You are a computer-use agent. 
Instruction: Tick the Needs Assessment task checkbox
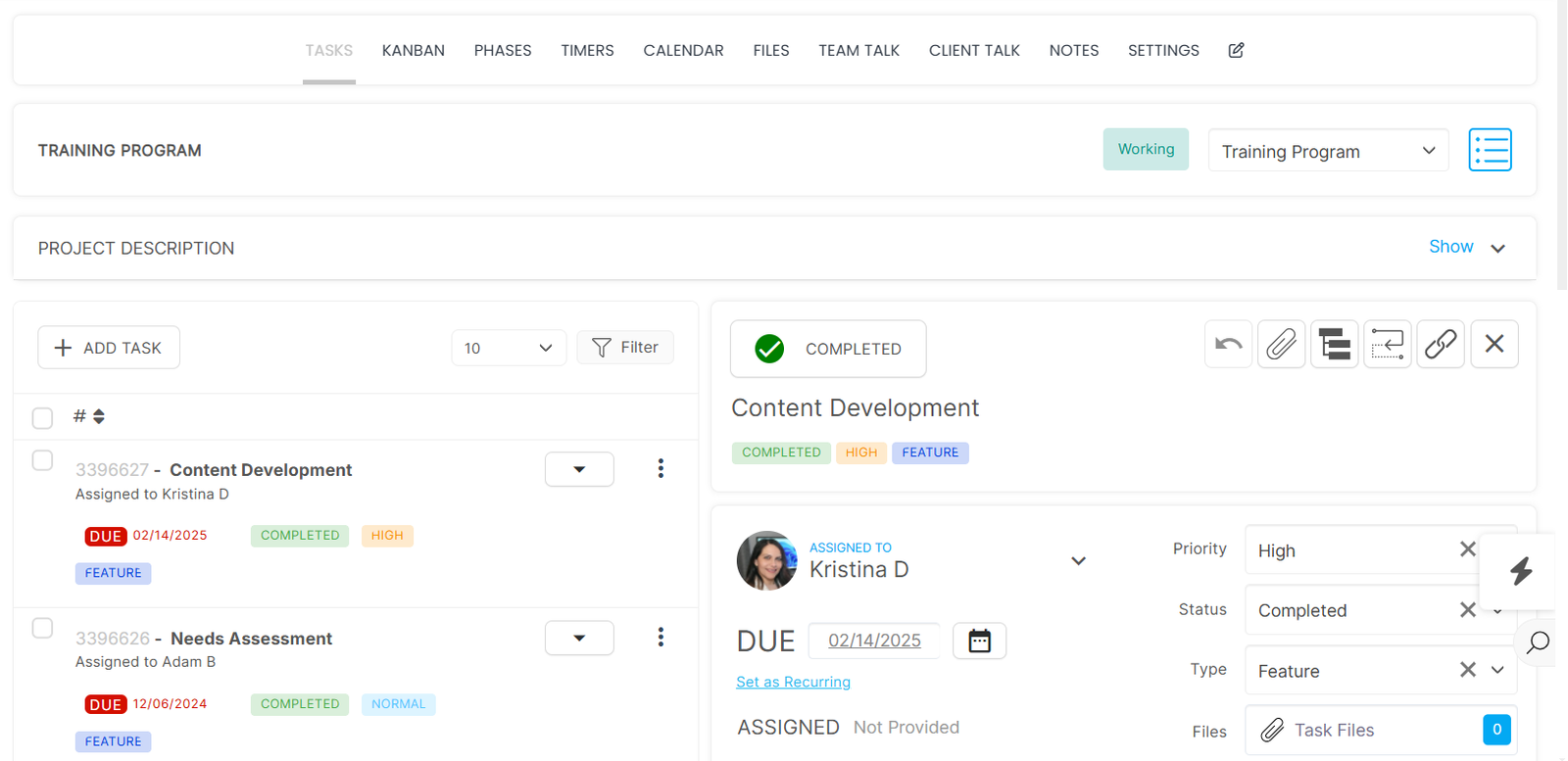42,628
